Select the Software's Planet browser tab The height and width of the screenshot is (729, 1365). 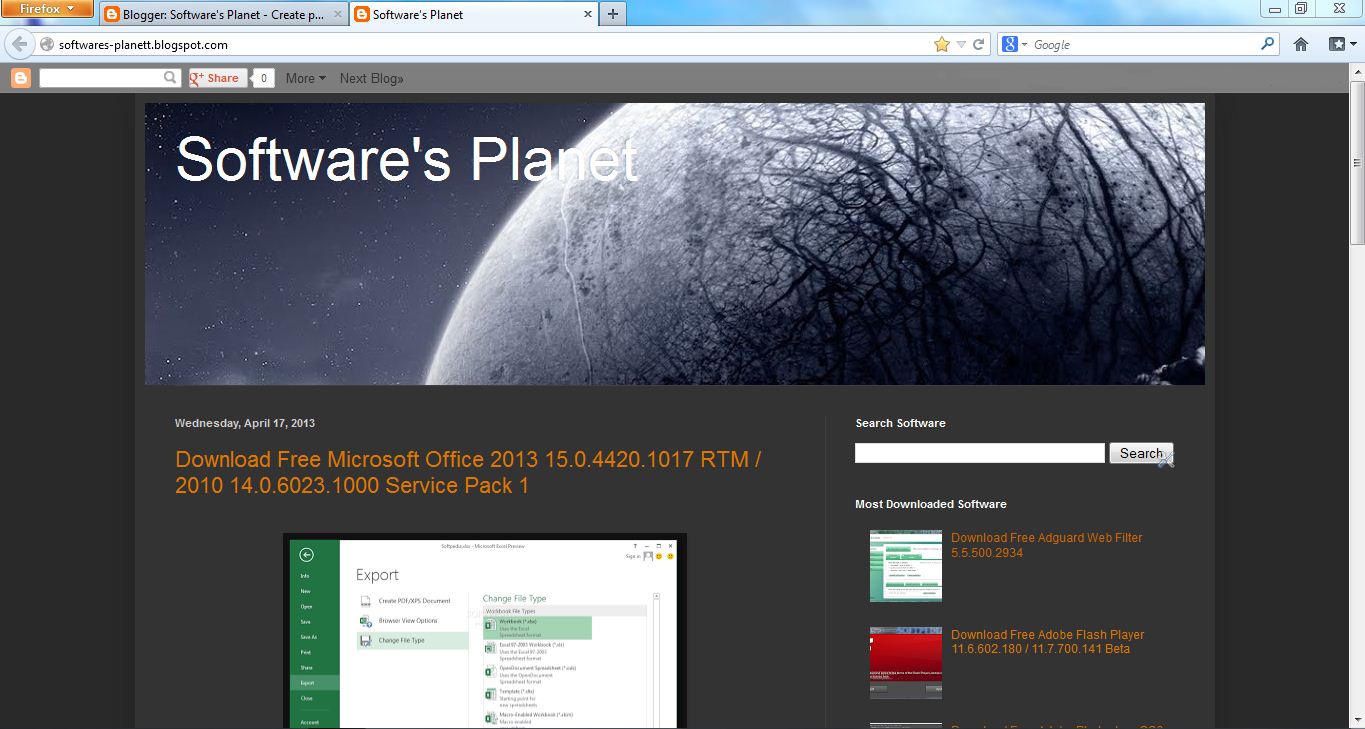(x=472, y=15)
